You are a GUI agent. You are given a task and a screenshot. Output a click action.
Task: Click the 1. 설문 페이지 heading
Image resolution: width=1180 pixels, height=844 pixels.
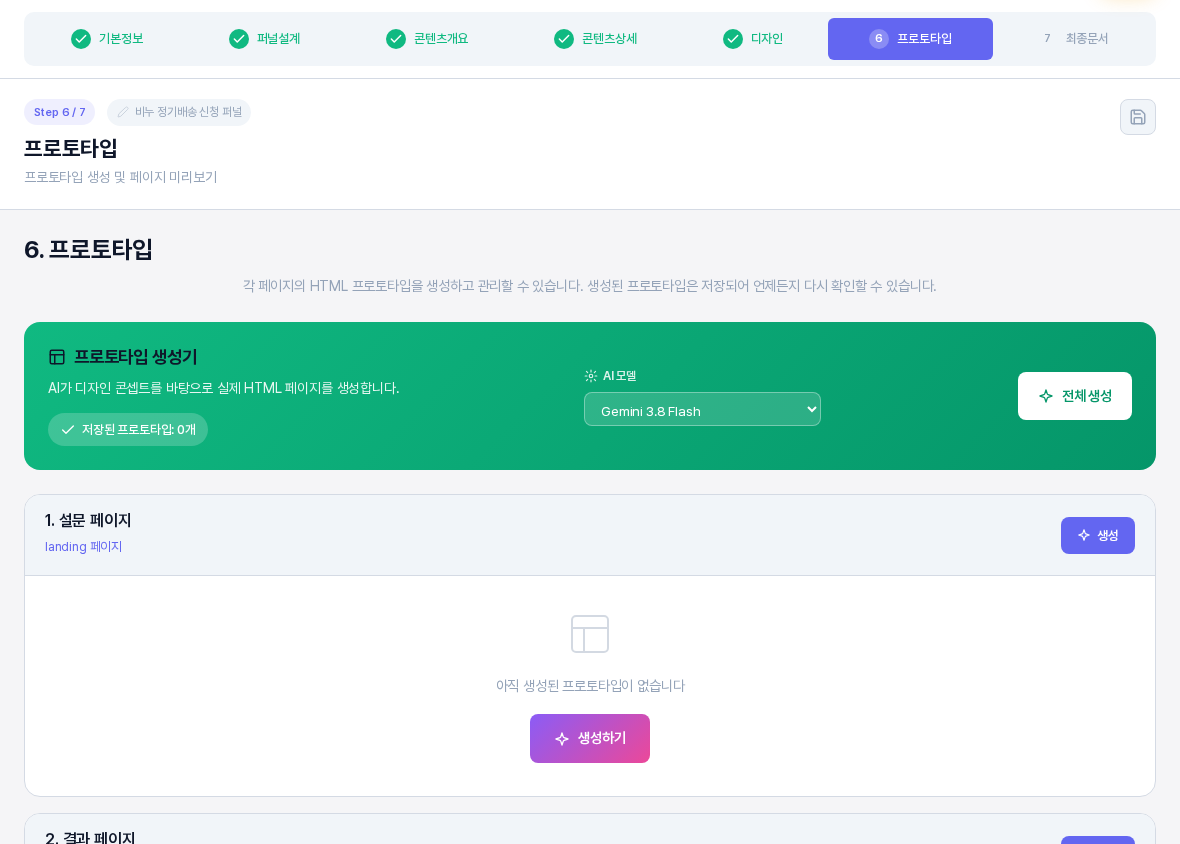pyautogui.click(x=88, y=520)
